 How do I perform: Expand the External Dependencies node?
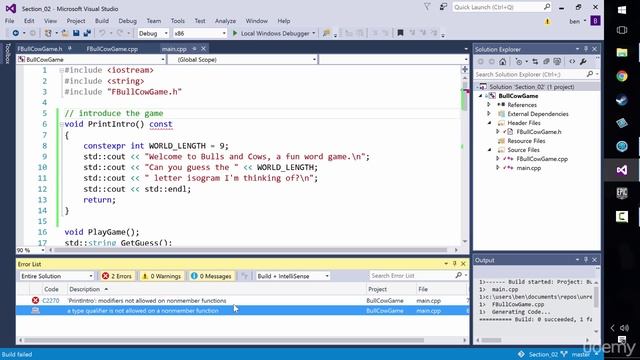pyautogui.click(x=489, y=114)
